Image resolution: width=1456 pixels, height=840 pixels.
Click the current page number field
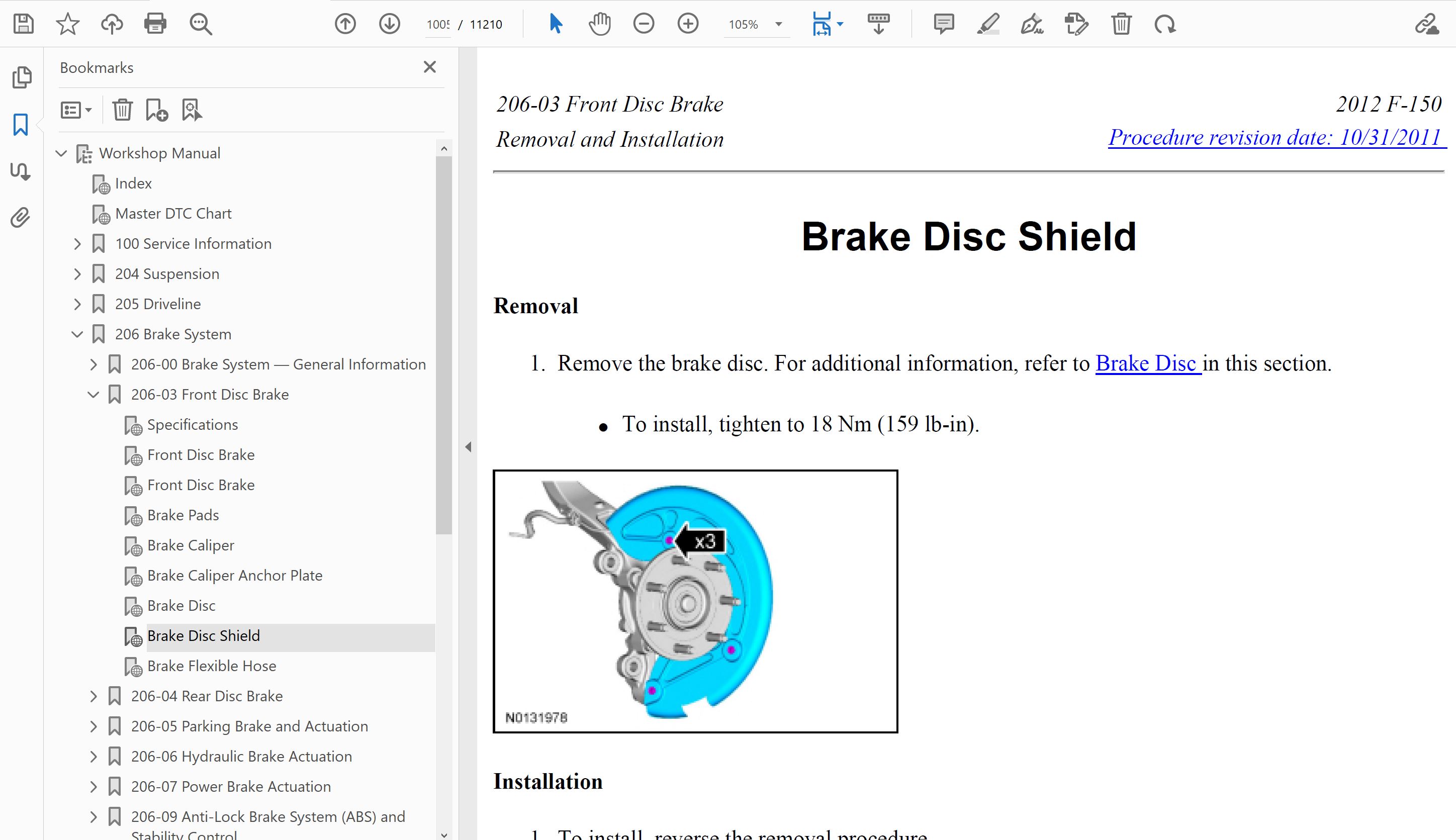pyautogui.click(x=438, y=25)
